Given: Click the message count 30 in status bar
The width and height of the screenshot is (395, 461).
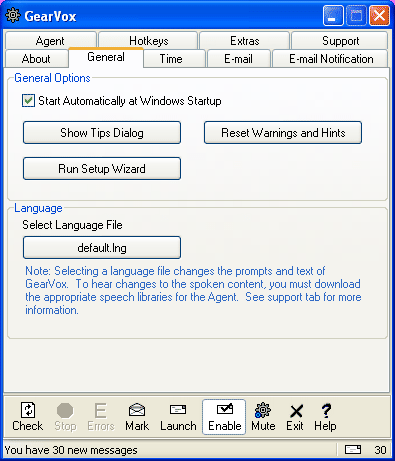Looking at the screenshot, I should [x=380, y=450].
